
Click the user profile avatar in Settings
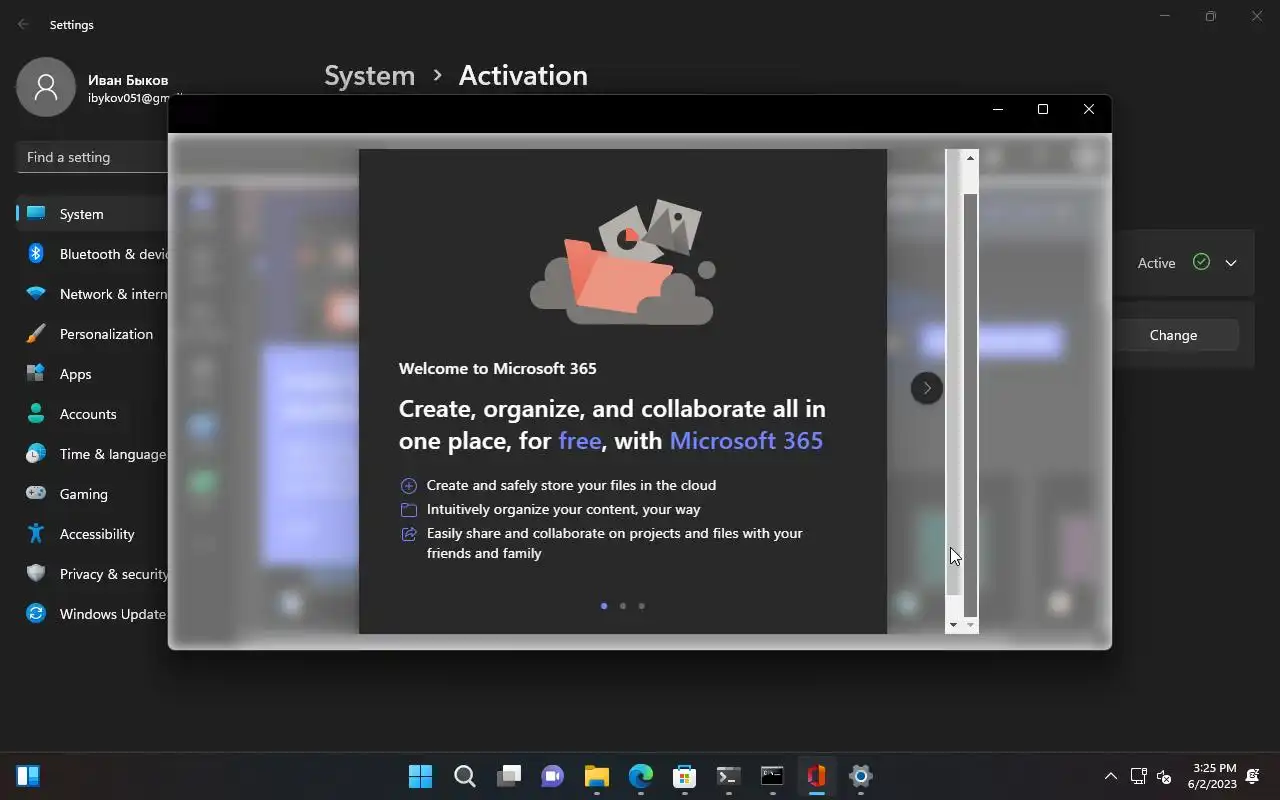[x=46, y=87]
